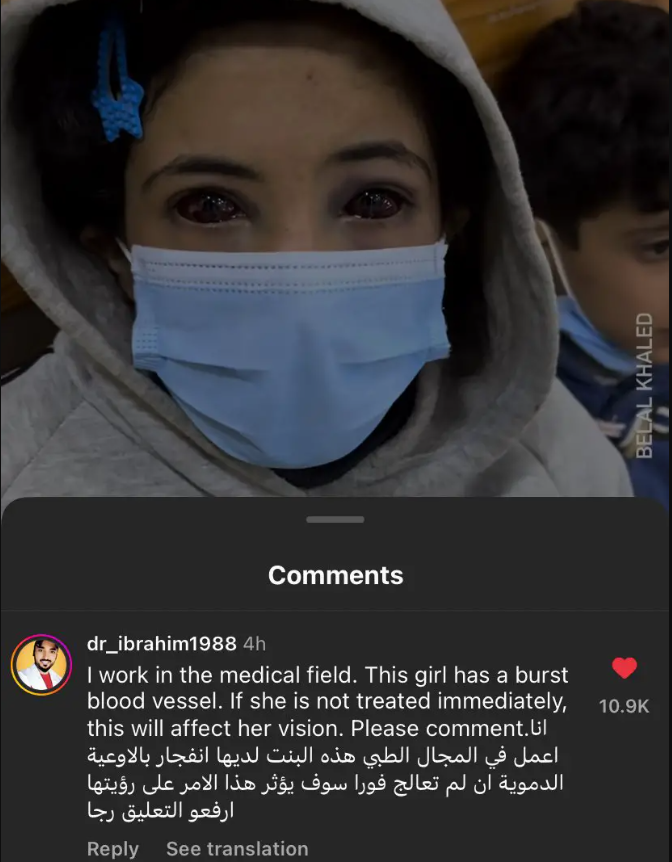Select the Arabic portion of the comment
This screenshot has height=862, width=672.
pyautogui.click(x=324, y=783)
